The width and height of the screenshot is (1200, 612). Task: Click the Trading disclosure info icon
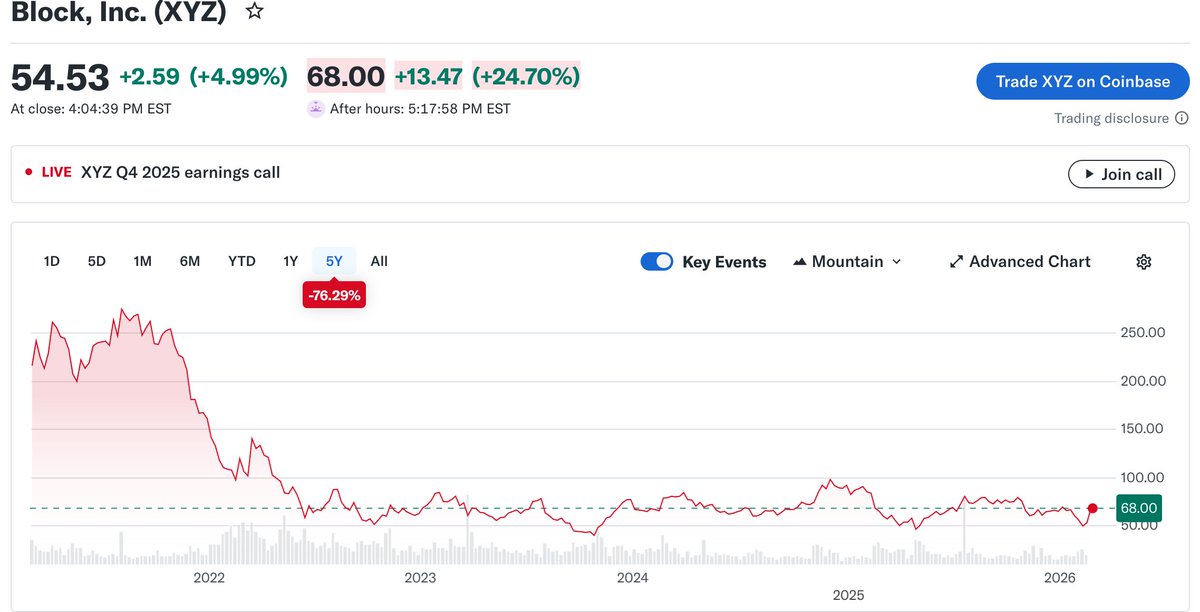(x=1182, y=118)
